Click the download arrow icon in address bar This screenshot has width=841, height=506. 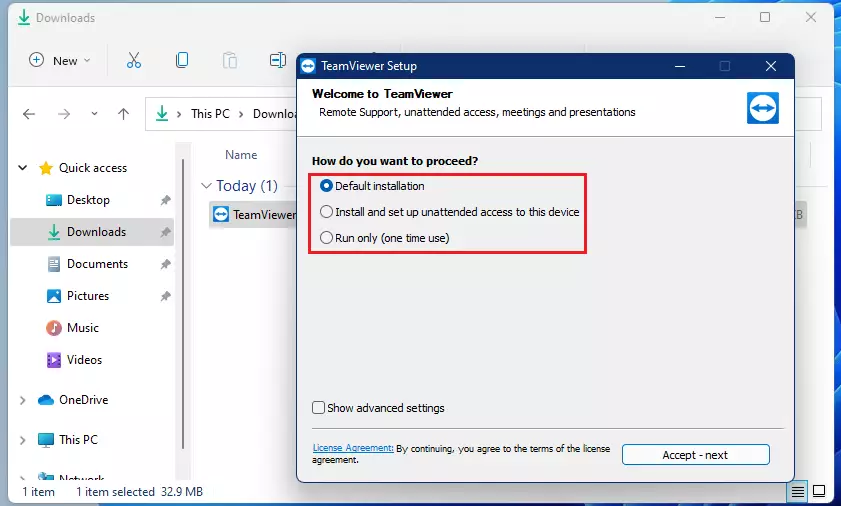click(161, 113)
